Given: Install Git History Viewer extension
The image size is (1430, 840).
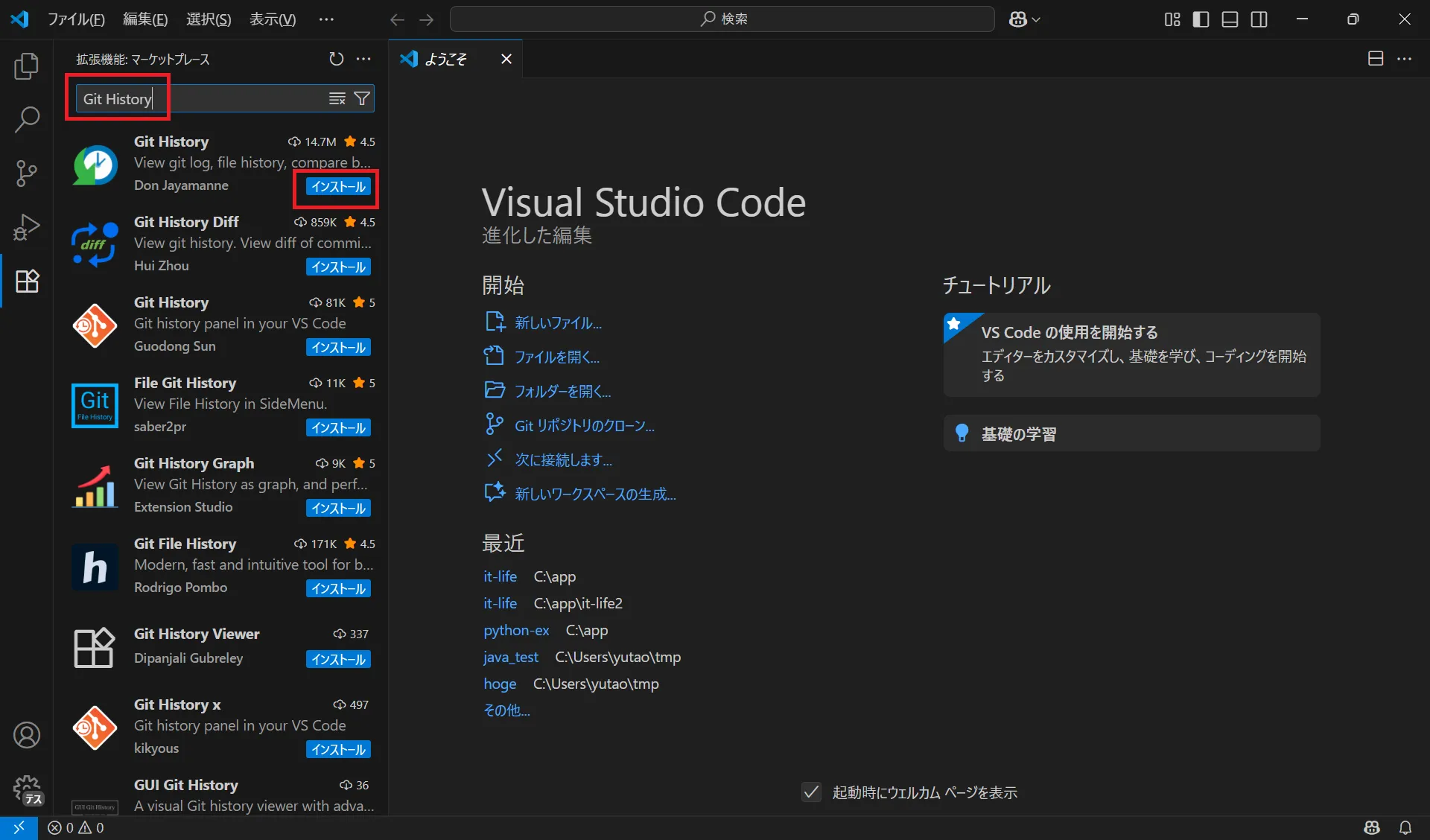Looking at the screenshot, I should [x=338, y=659].
